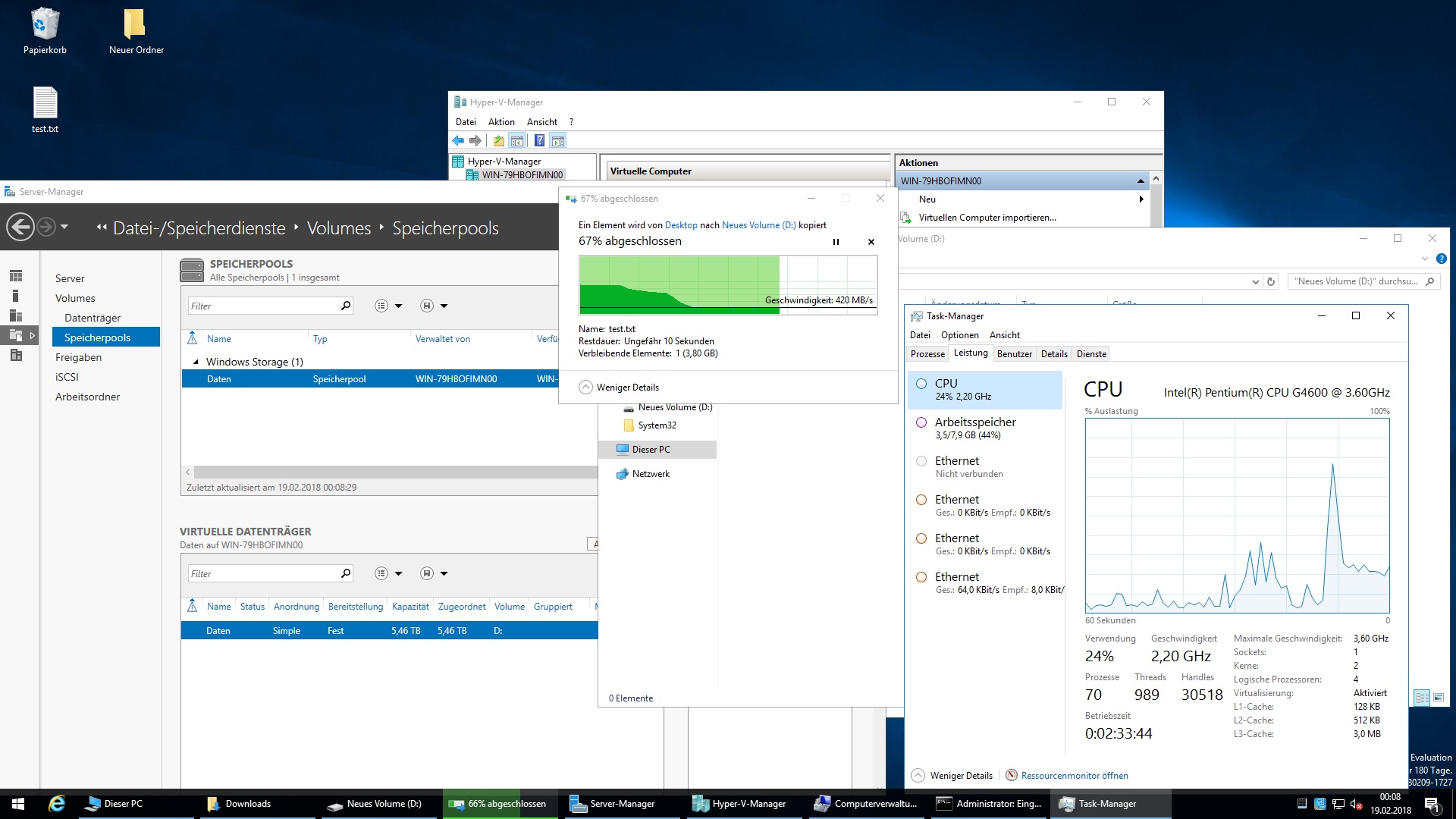Click the Ressourcenmonitor öffnen link
The image size is (1456, 819).
(x=1074, y=775)
